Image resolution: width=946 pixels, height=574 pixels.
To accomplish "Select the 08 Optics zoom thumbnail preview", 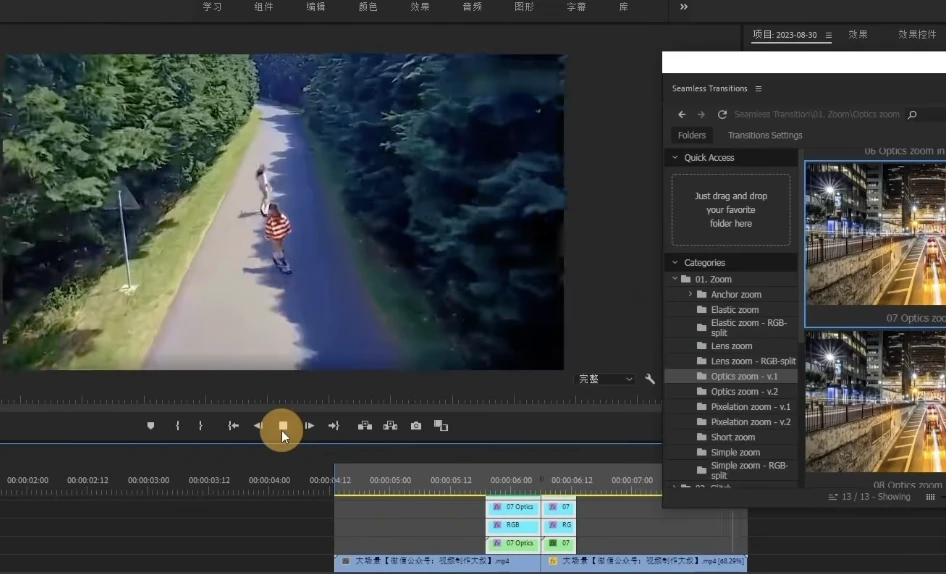I will pyautogui.click(x=875, y=401).
